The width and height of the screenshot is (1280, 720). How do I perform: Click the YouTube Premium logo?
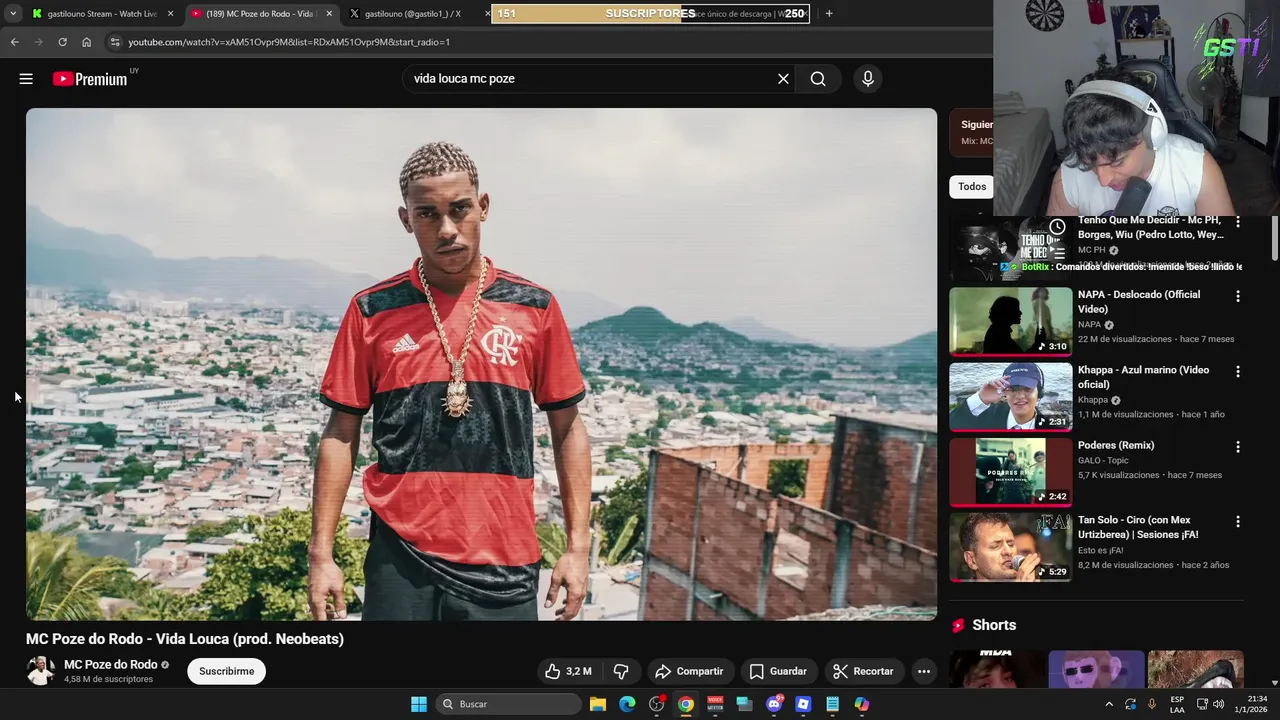[90, 79]
